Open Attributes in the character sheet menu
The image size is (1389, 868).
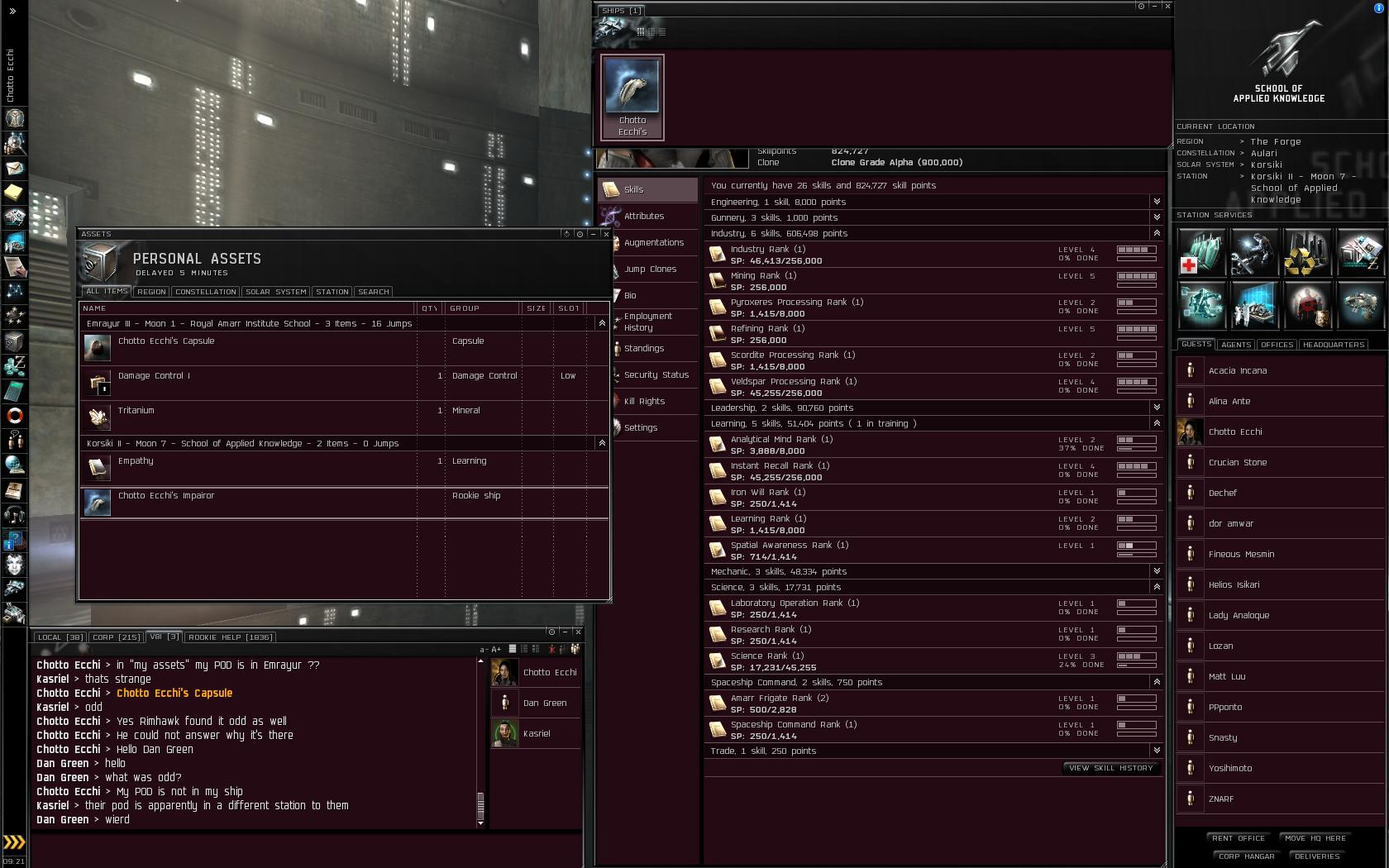pyautogui.click(x=647, y=216)
